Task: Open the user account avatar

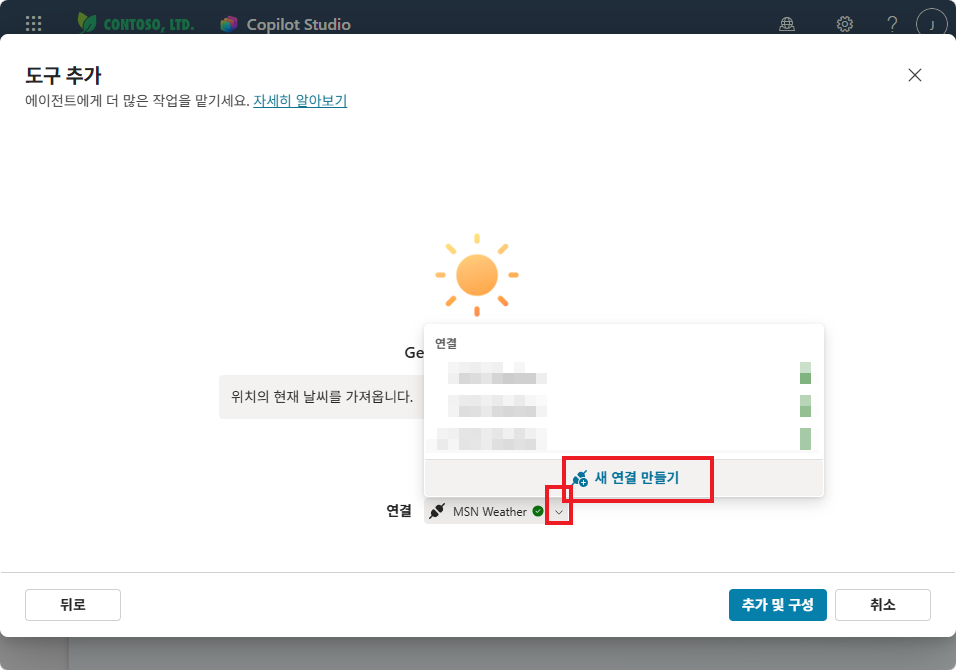Action: (931, 24)
